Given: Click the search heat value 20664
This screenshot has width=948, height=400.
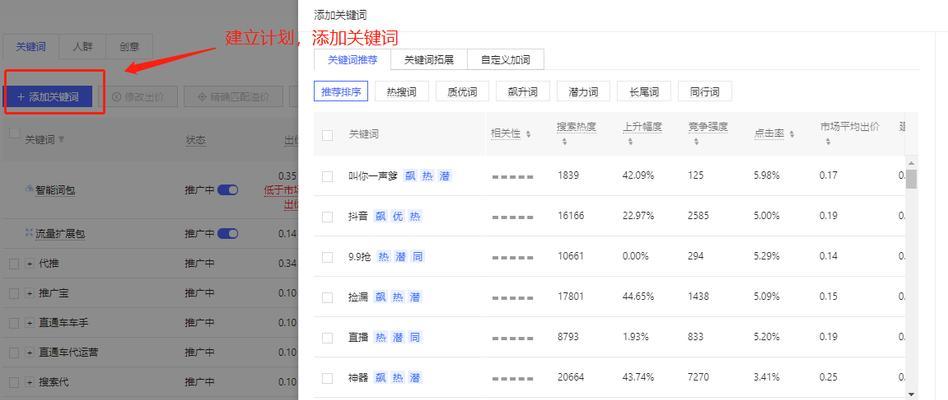Looking at the screenshot, I should [571, 377].
